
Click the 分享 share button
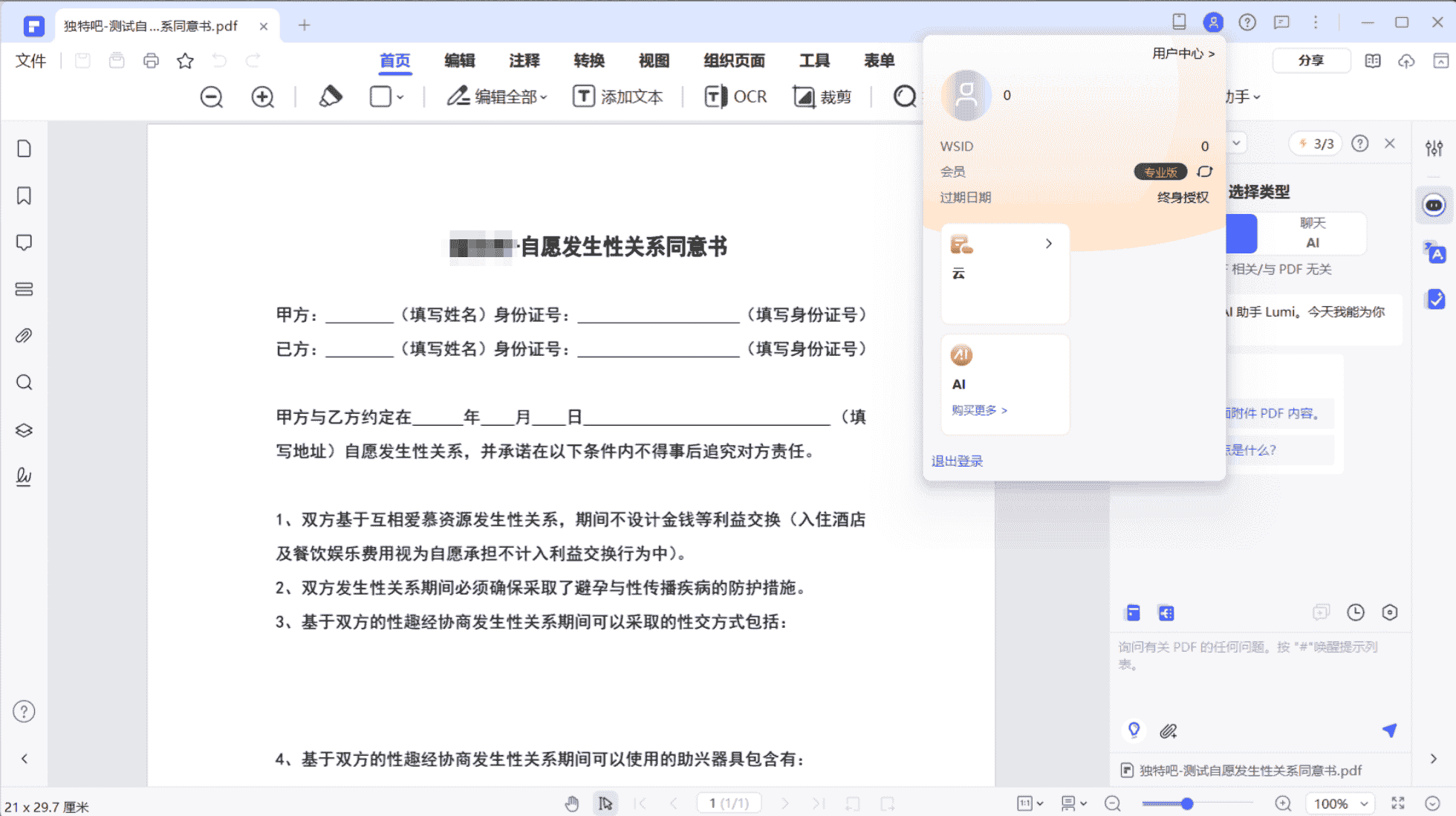(x=1312, y=60)
